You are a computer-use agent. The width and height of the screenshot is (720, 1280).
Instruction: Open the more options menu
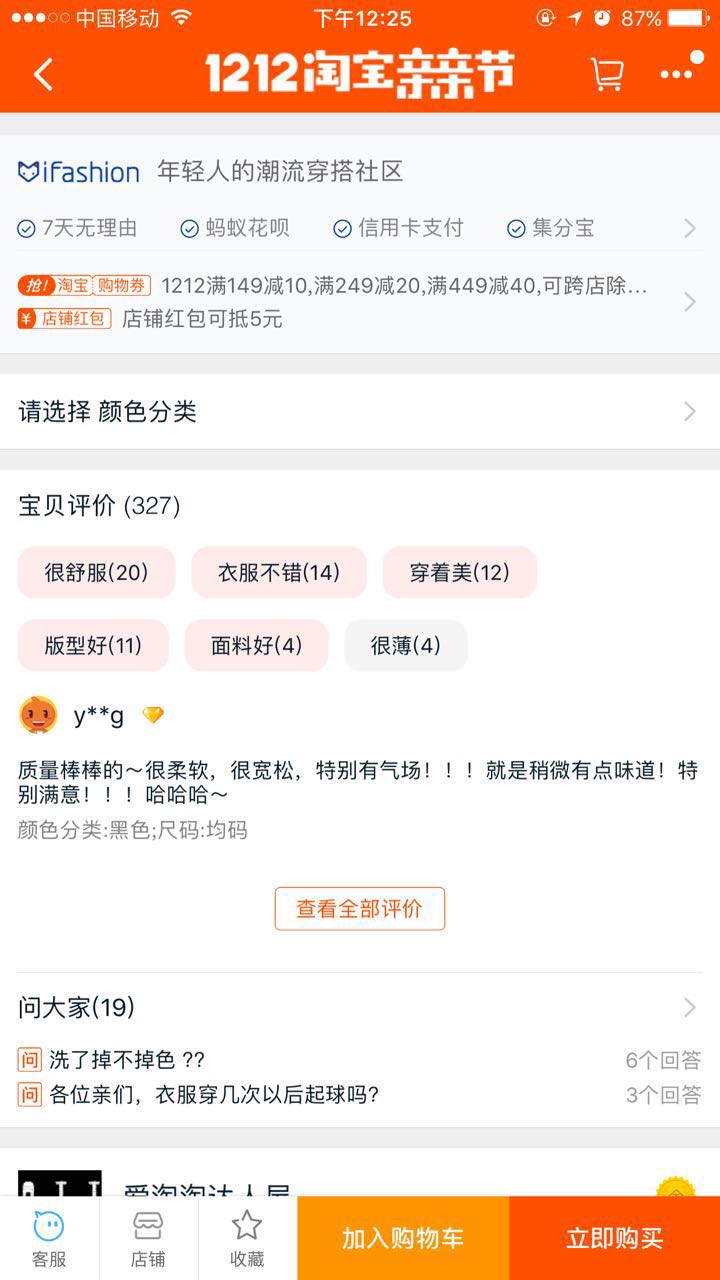point(677,74)
